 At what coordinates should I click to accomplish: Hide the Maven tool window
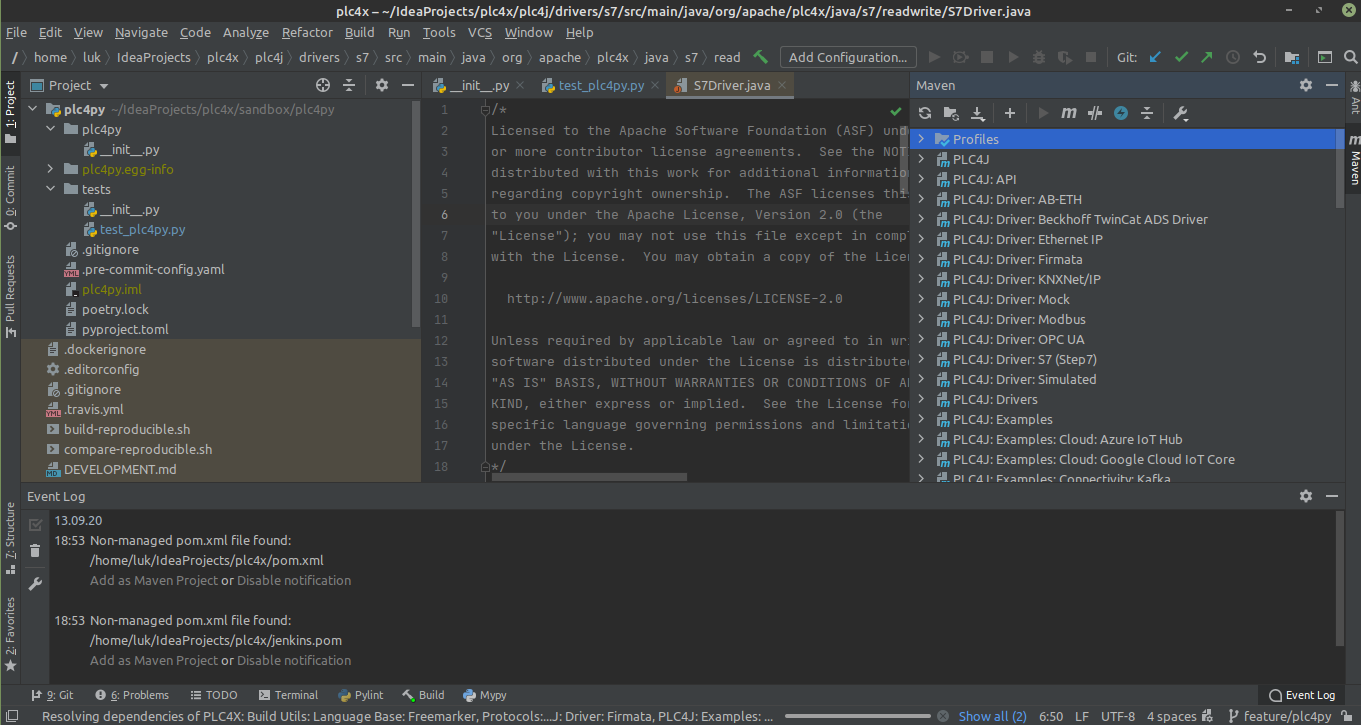[1331, 86]
